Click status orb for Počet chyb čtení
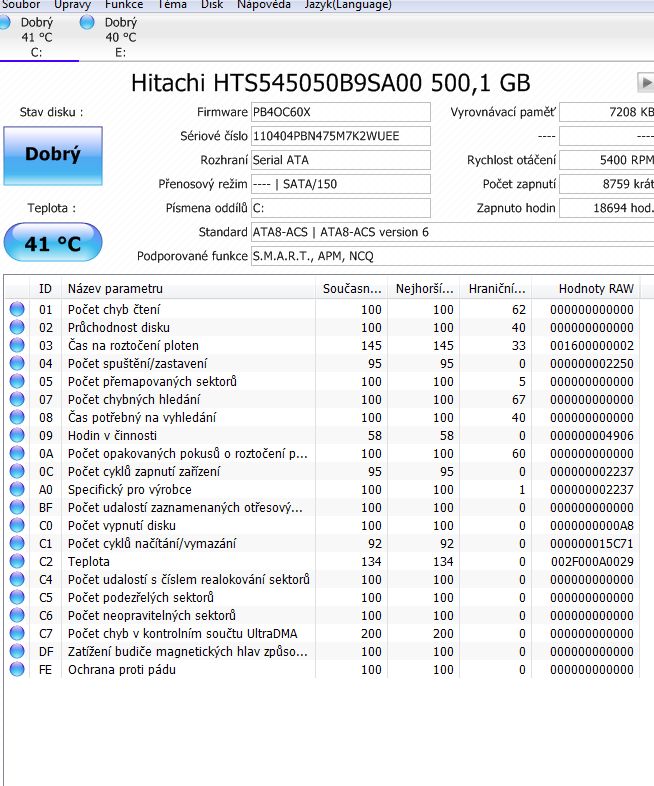654x786 pixels. click(x=17, y=309)
